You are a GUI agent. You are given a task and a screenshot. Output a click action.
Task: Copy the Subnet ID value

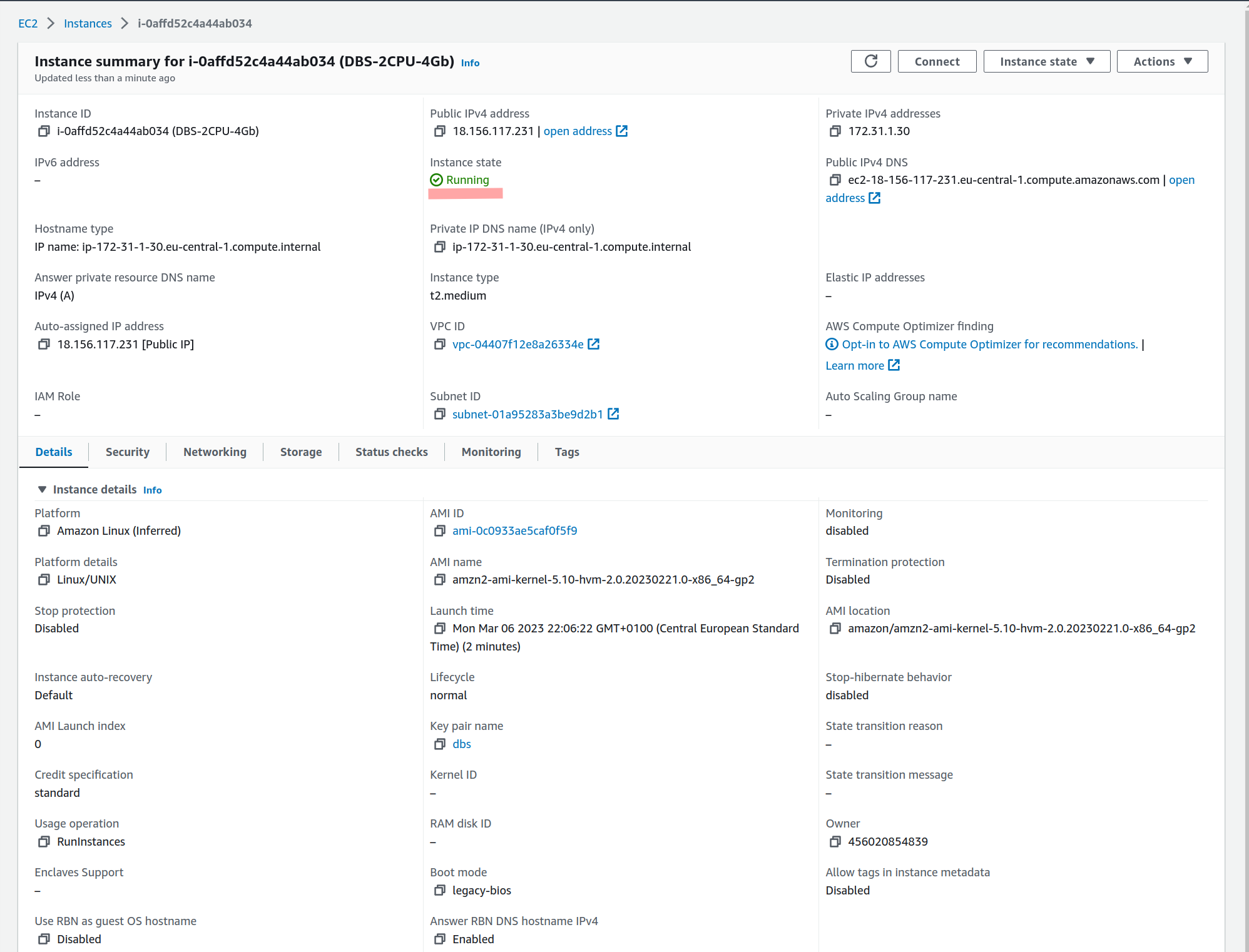tap(439, 415)
